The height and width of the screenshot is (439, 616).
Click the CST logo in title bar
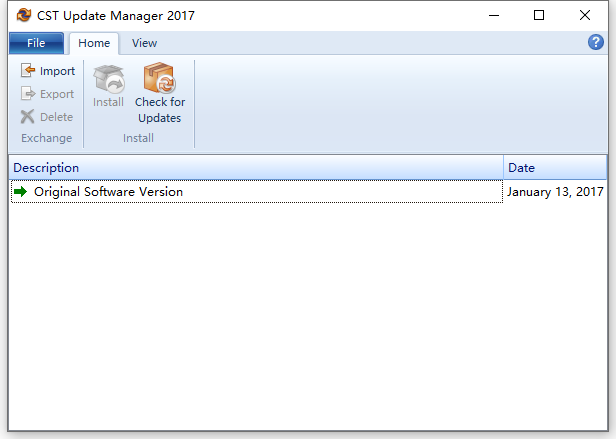click(24, 15)
